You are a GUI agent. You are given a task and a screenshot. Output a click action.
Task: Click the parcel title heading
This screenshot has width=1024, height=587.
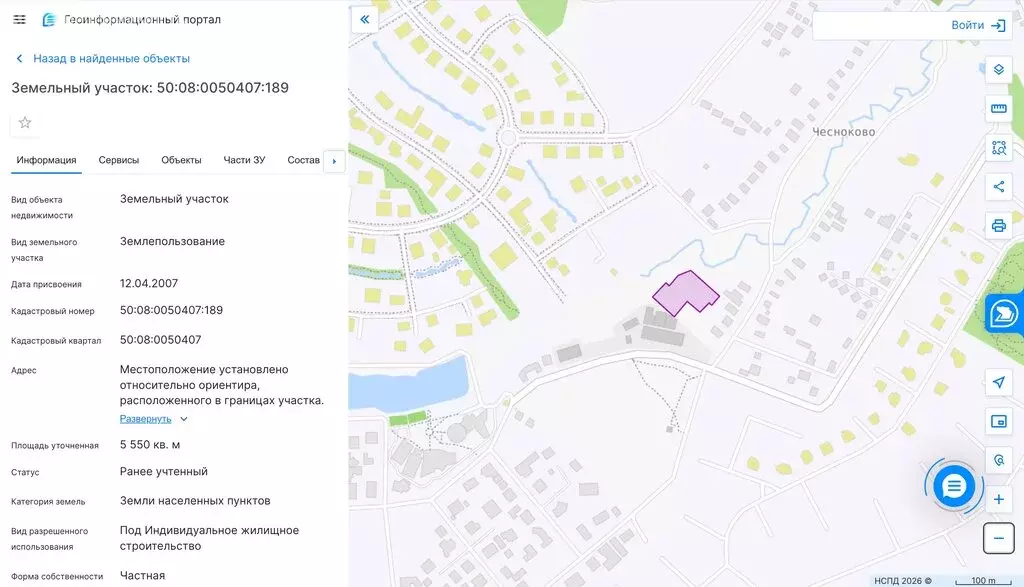tap(150, 87)
